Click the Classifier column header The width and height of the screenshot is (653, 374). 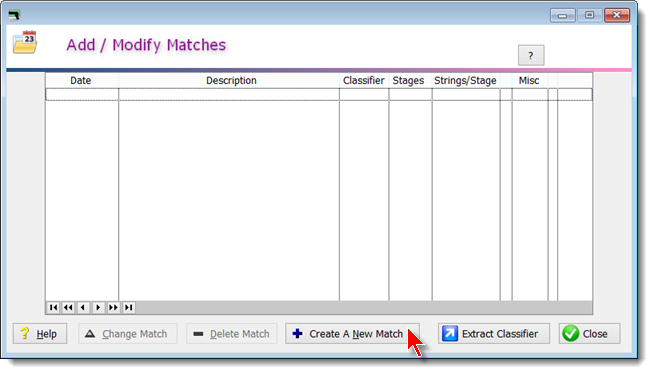coord(364,80)
